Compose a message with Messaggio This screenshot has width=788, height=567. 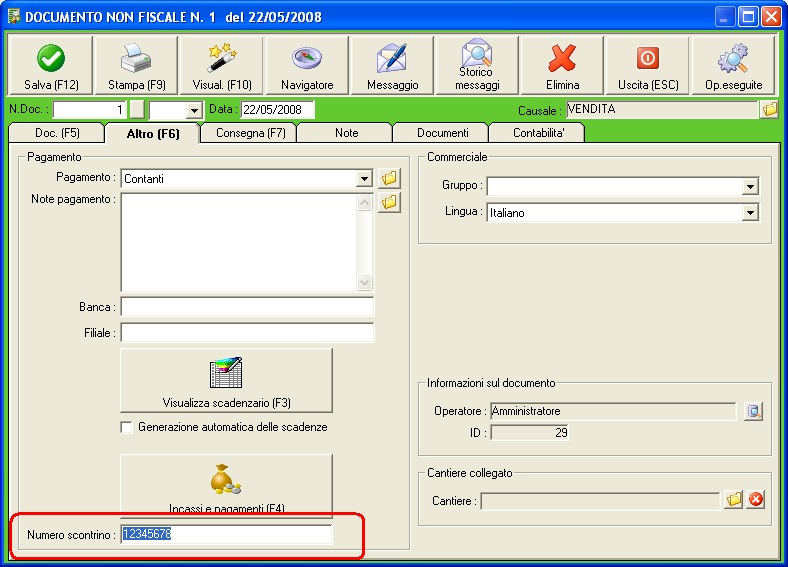pyautogui.click(x=392, y=65)
